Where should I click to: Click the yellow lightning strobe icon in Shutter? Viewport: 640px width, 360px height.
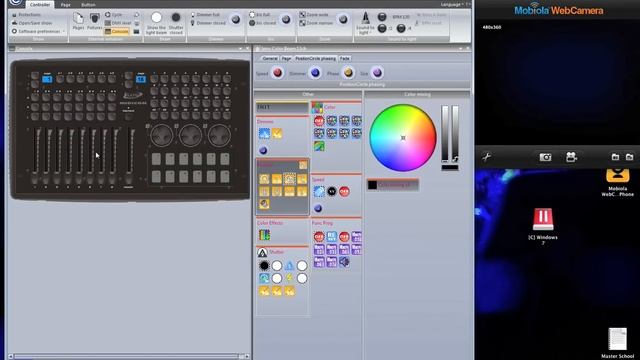289,278
